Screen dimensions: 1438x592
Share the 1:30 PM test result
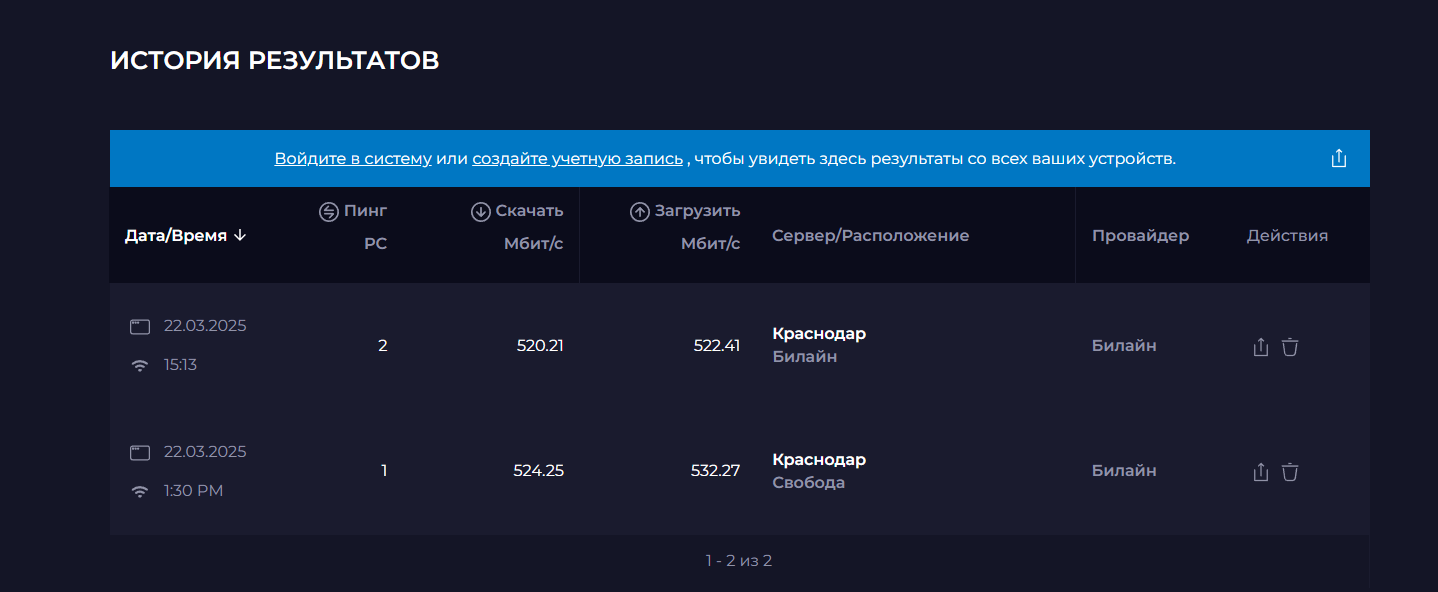pyautogui.click(x=1261, y=472)
